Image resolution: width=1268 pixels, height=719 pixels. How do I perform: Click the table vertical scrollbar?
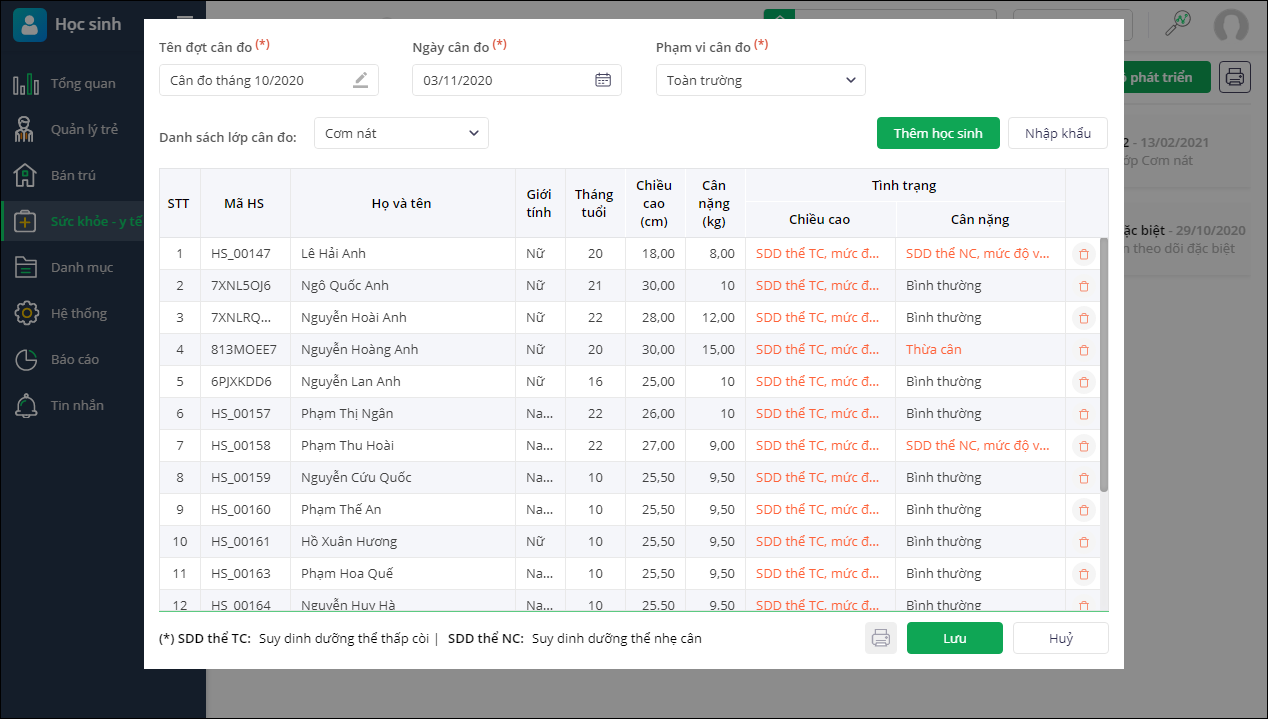[1104, 364]
